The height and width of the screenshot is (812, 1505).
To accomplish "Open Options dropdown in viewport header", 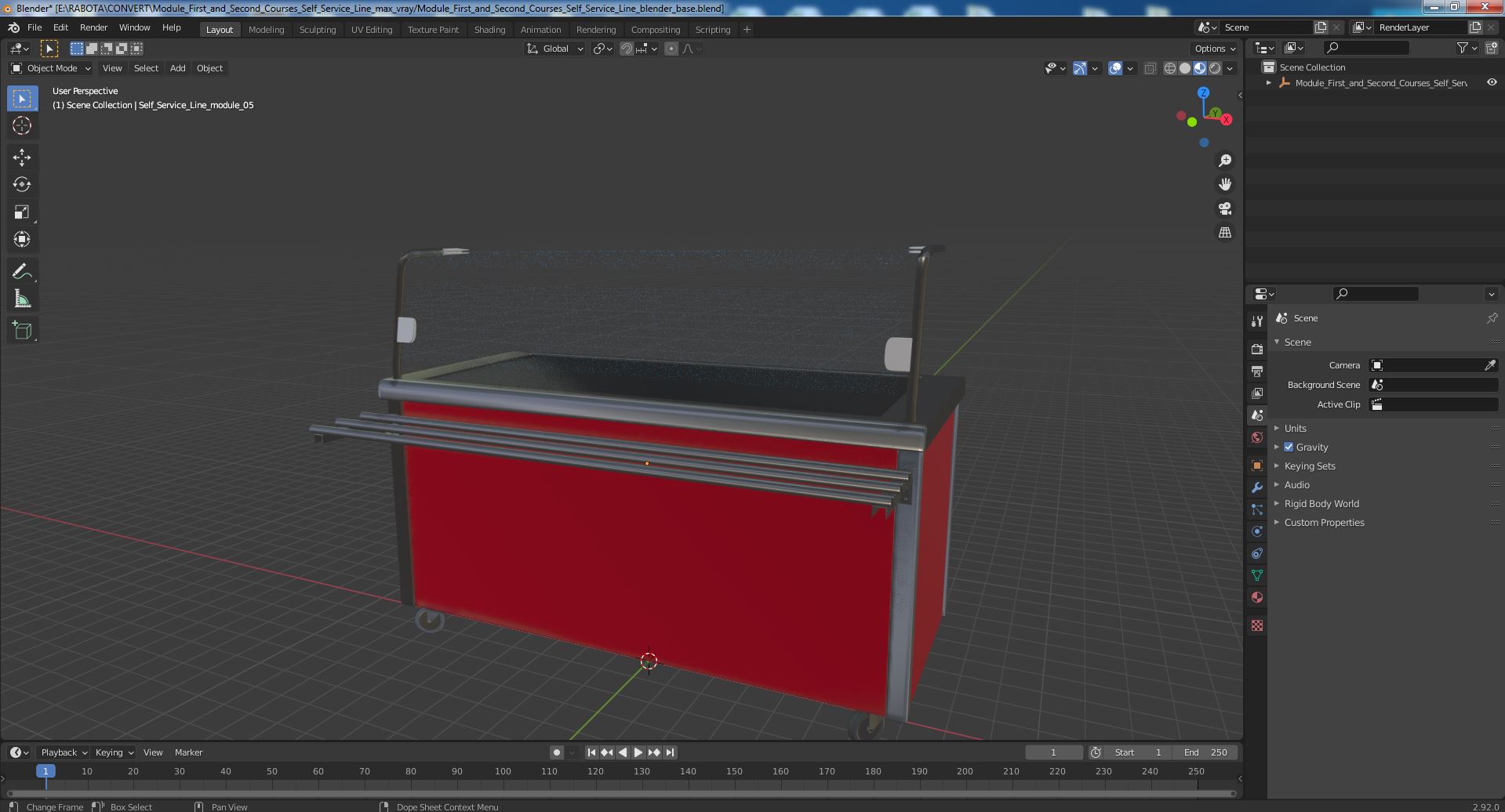I will click(1216, 49).
